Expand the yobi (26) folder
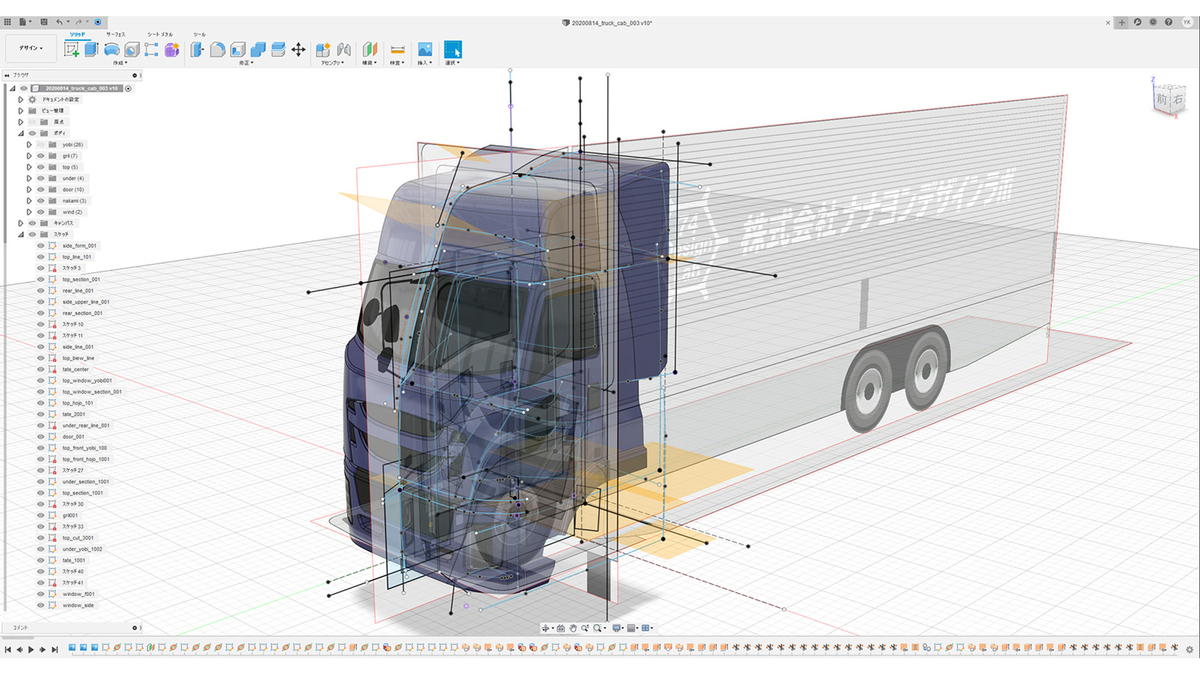This screenshot has height=675, width=1200. pyautogui.click(x=29, y=144)
